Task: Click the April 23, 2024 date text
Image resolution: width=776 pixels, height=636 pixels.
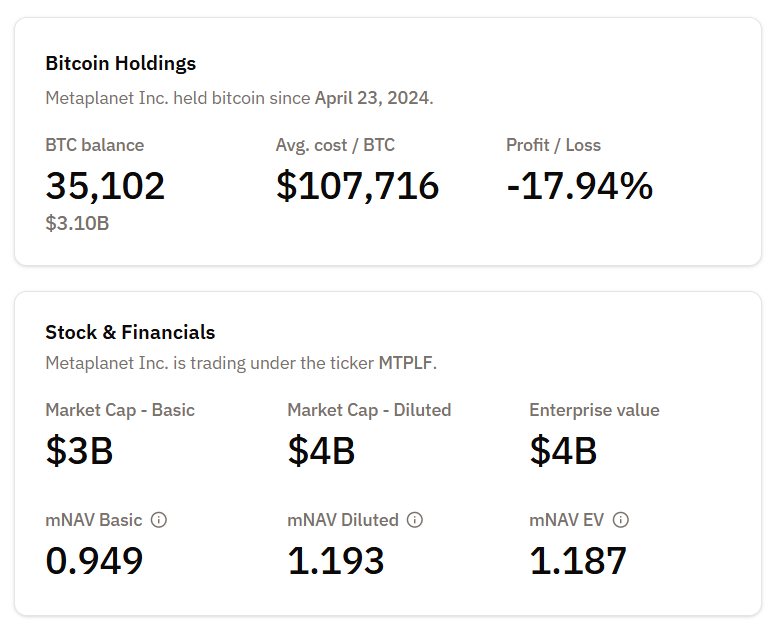Action: [372, 98]
